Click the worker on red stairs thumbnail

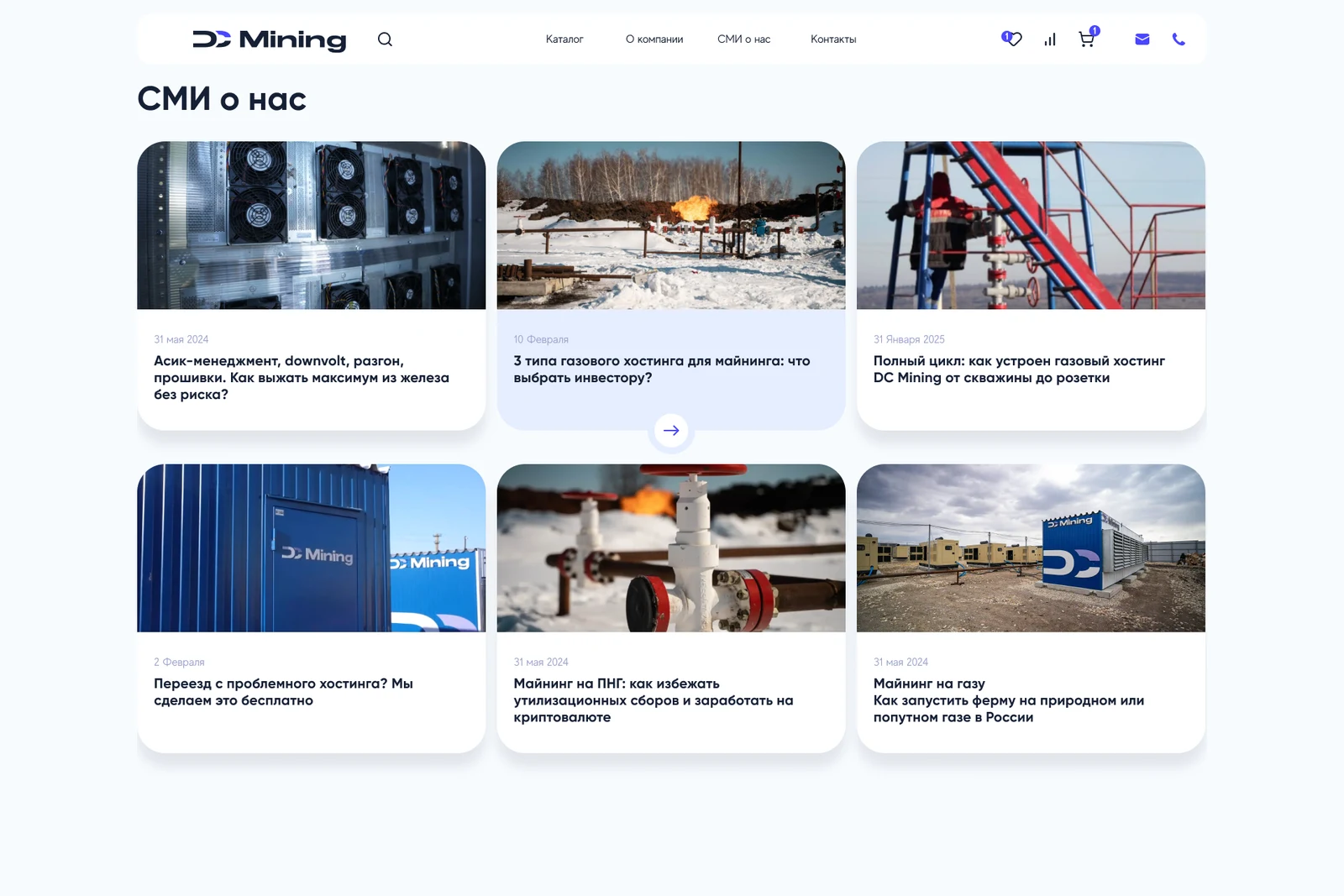tap(1031, 225)
